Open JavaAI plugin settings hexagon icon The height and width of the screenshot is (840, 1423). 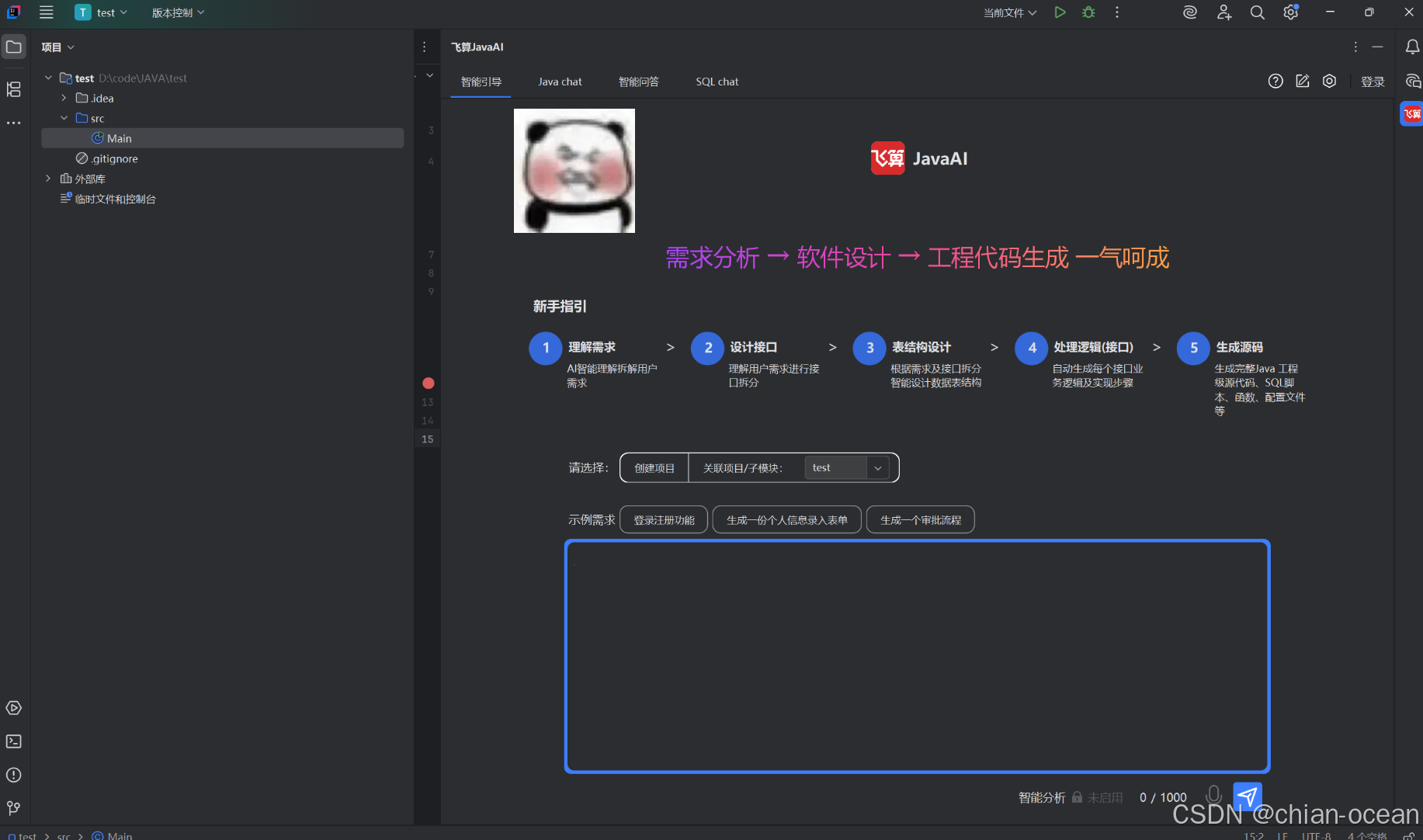1330,81
